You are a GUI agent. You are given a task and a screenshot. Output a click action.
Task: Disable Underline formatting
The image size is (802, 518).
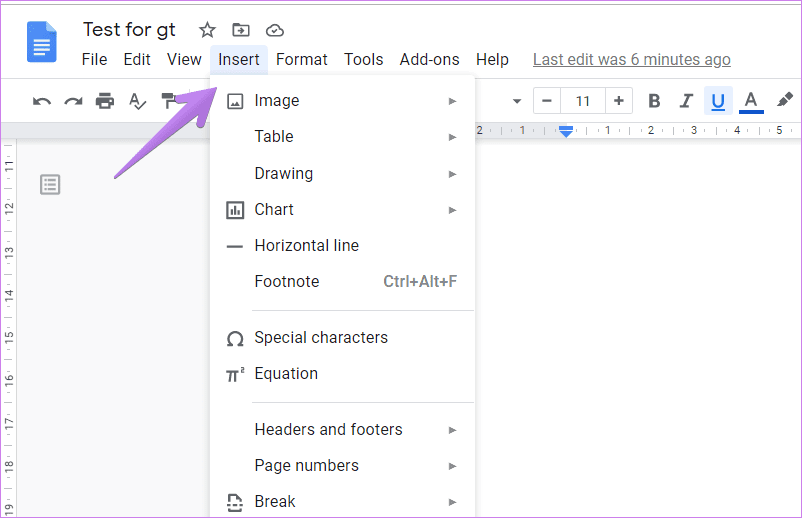(718, 101)
